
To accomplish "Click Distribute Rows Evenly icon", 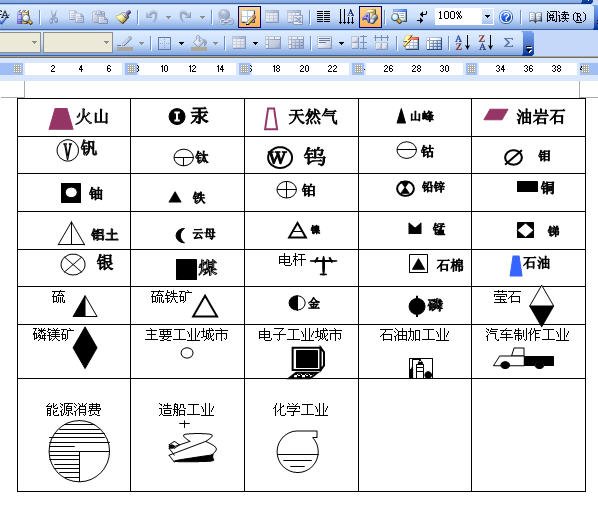I will click(x=359, y=43).
